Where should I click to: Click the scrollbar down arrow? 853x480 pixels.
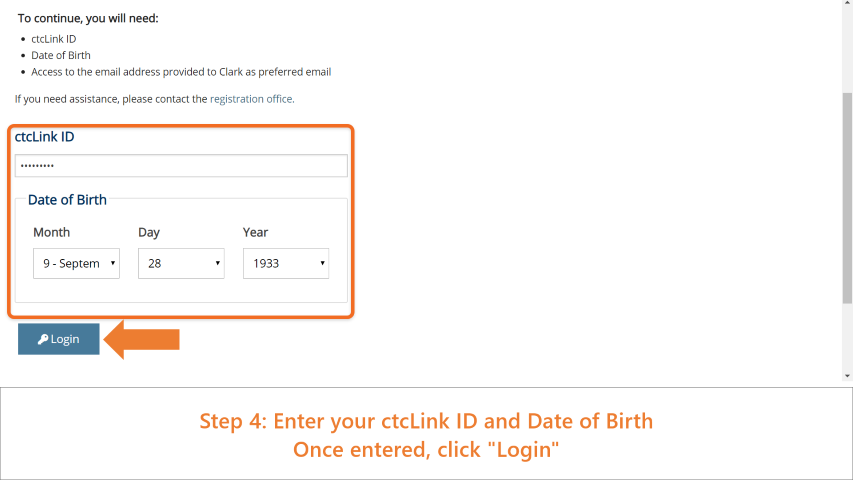[847, 376]
